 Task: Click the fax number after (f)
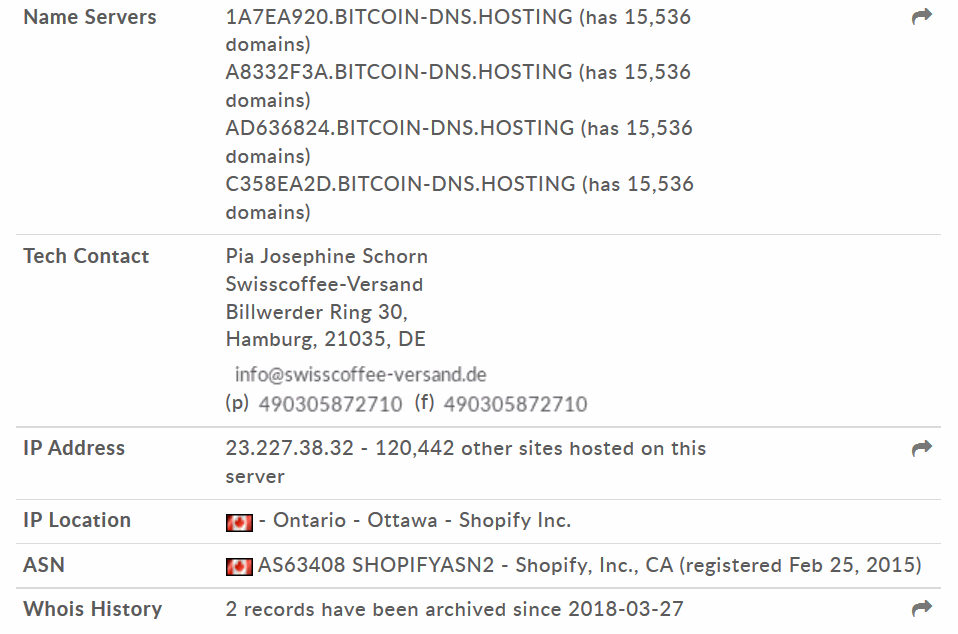click(515, 404)
